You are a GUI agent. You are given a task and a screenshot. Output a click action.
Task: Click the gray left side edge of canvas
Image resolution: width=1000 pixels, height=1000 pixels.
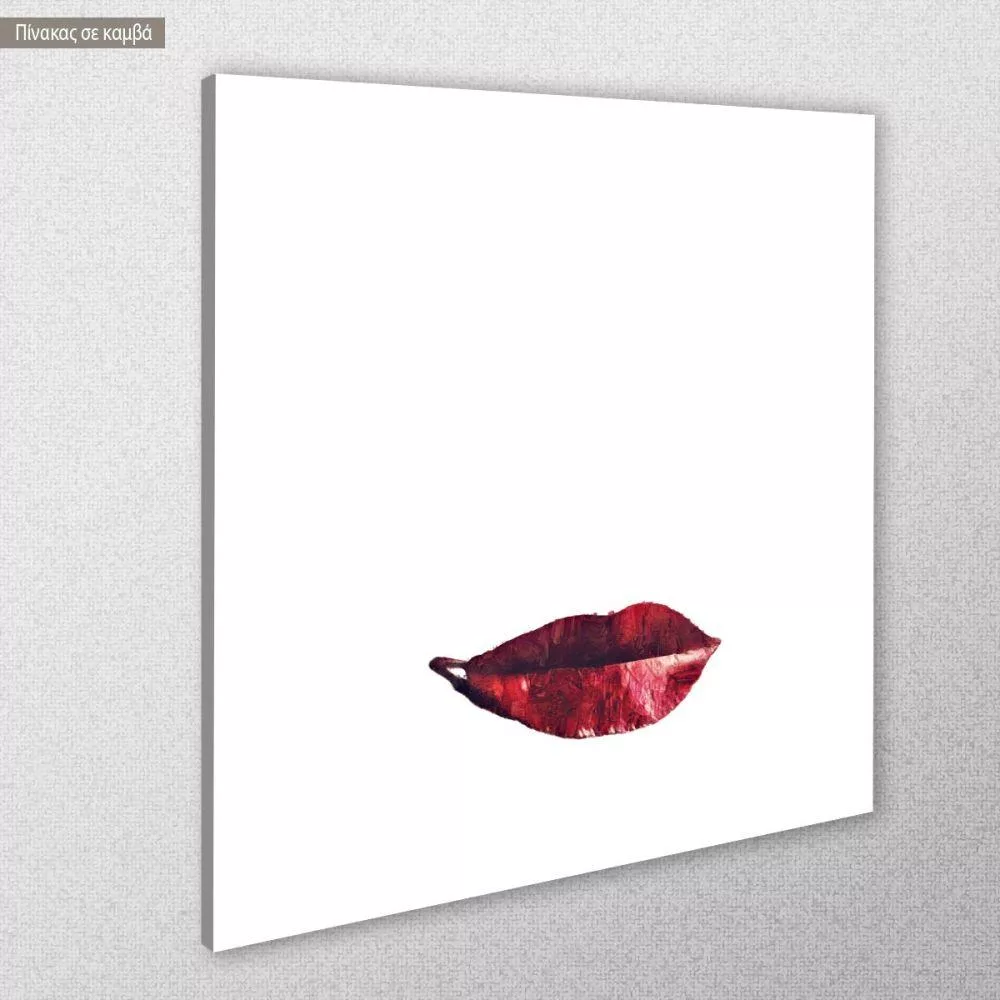207,500
